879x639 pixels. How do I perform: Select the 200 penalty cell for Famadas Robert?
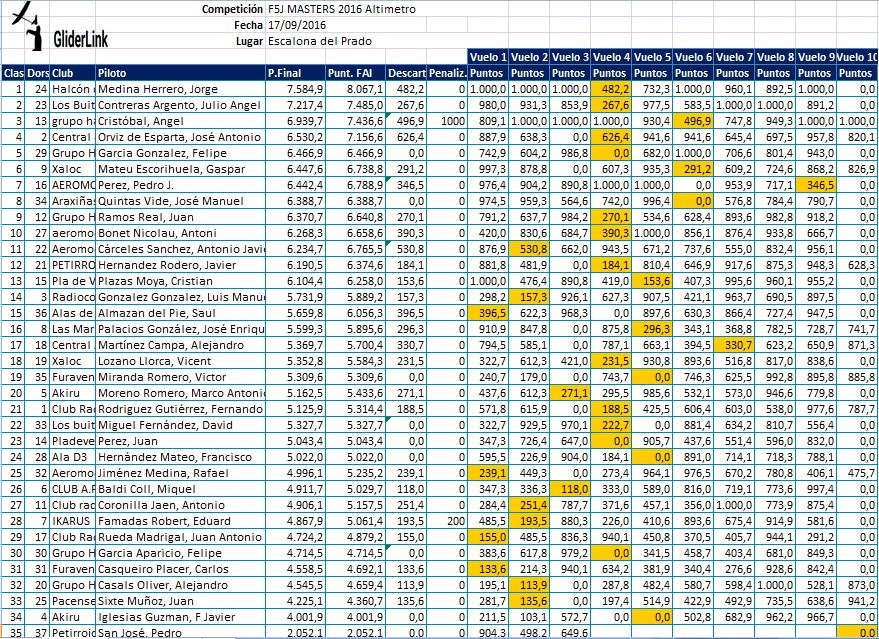447,521
